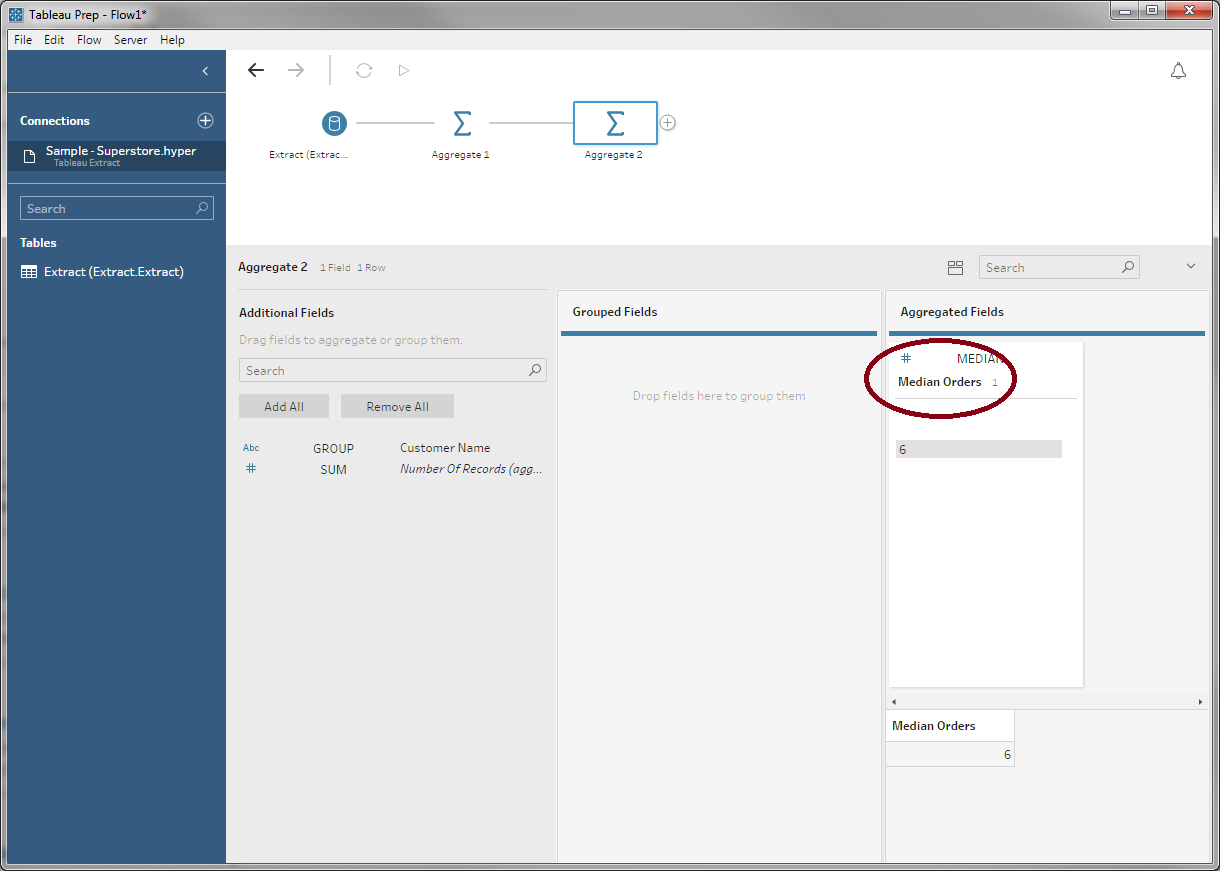Click the Tableau Prep title bar icon
Image resolution: width=1220 pixels, height=871 pixels.
[16, 15]
